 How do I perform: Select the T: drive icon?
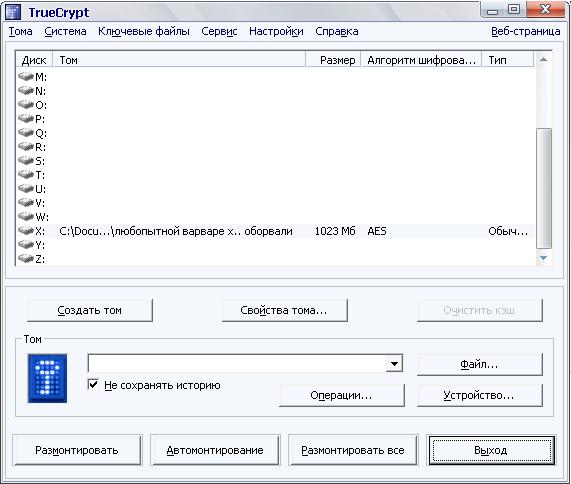click(26, 174)
